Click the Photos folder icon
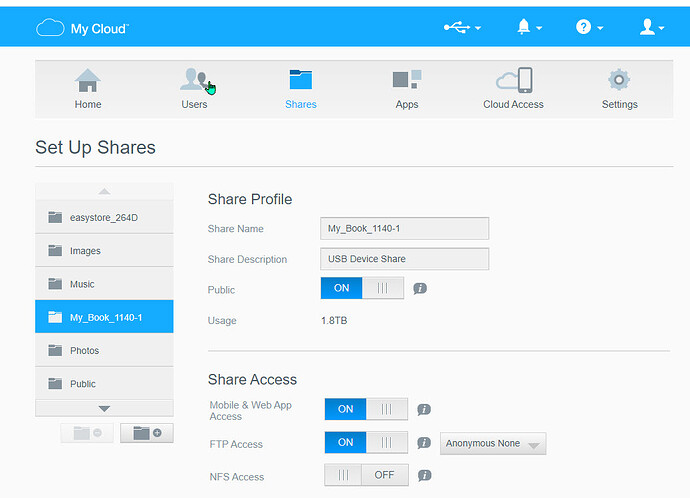 [x=55, y=350]
